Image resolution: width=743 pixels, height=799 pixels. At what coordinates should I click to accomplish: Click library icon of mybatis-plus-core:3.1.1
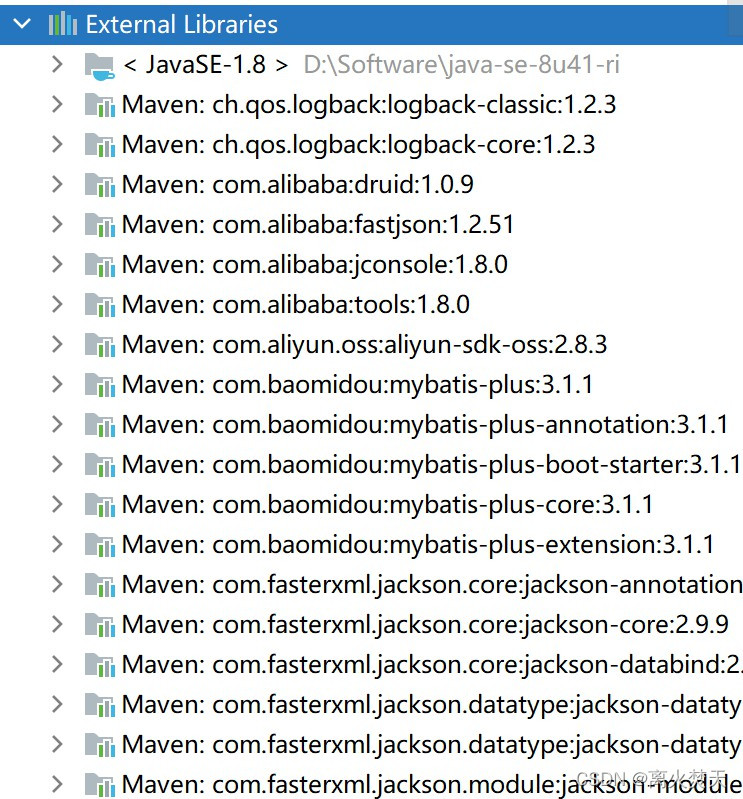(x=100, y=505)
